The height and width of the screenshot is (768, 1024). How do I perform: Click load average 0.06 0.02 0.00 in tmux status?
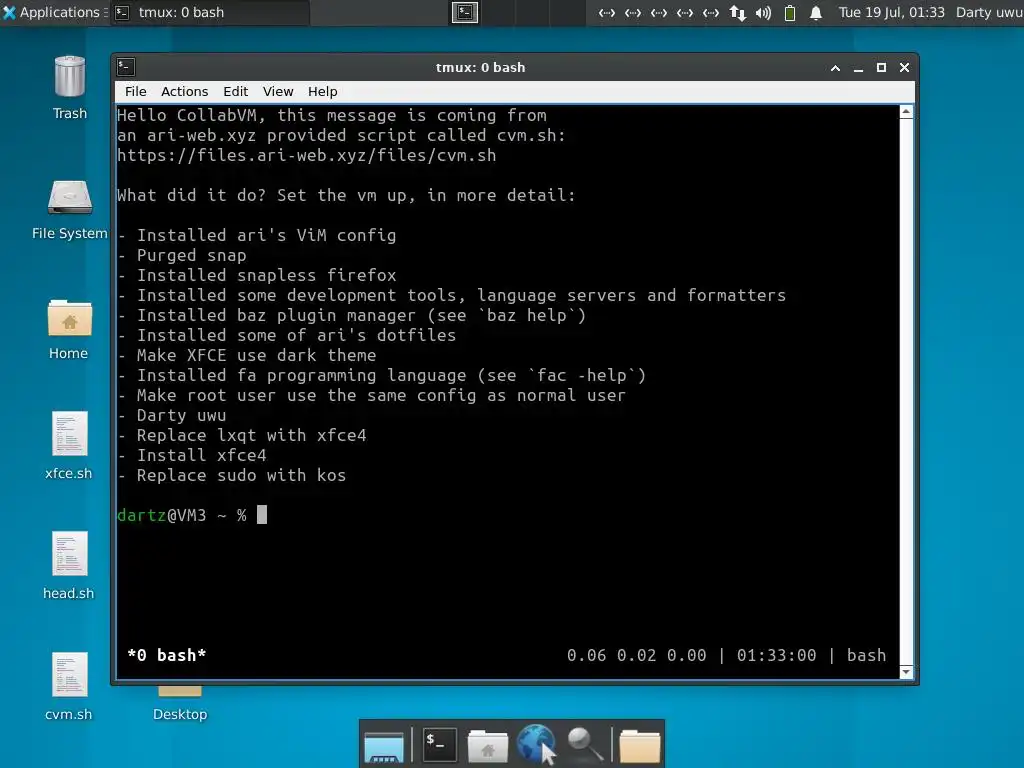(636, 655)
